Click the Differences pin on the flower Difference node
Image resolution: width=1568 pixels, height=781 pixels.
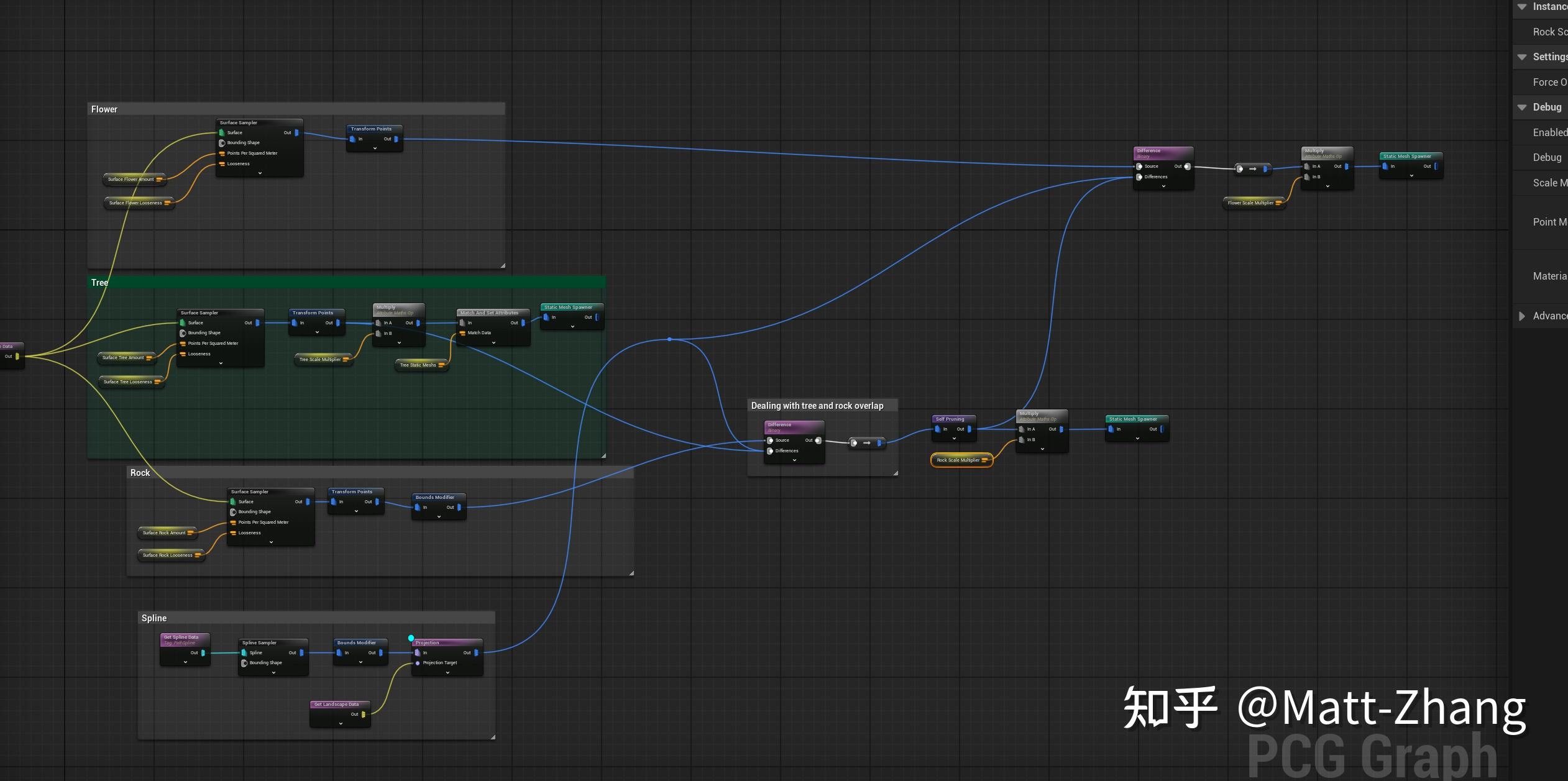(1139, 177)
